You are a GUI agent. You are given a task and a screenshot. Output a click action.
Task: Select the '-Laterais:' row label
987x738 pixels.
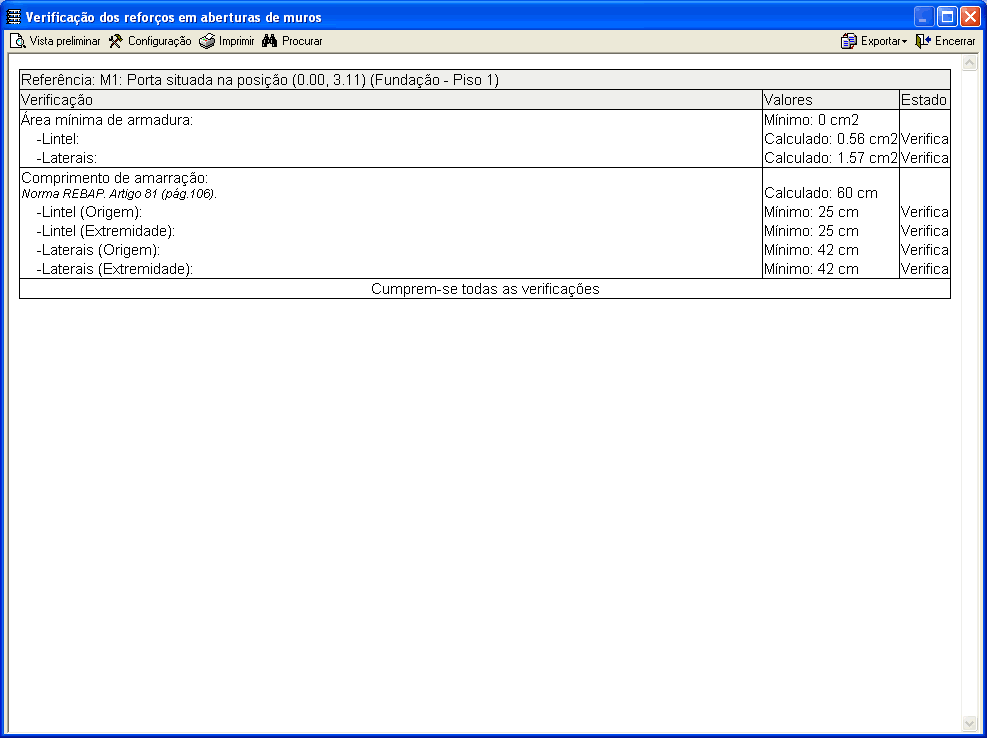(x=67, y=158)
